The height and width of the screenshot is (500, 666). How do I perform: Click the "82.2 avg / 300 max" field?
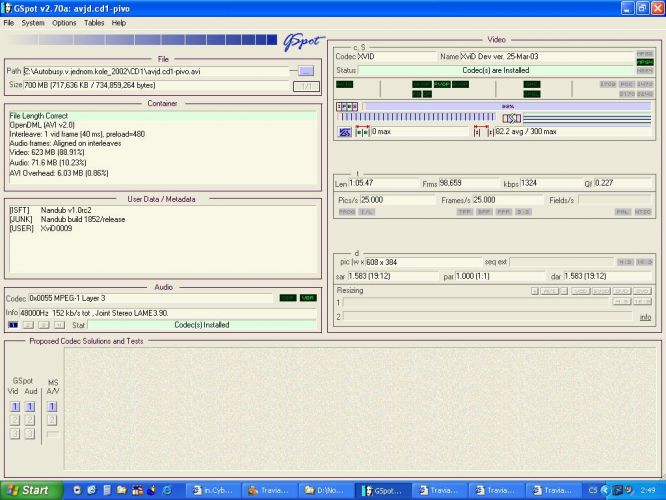573,132
